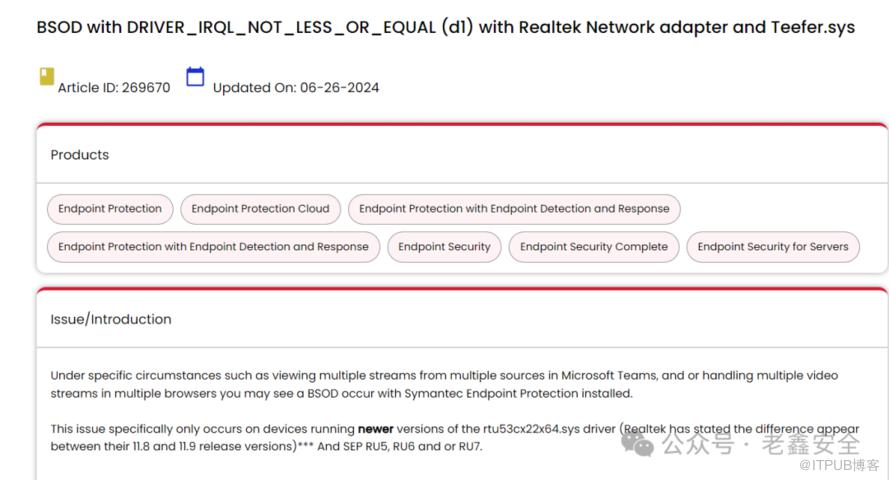Click the Article ID 269670 text
Image resolution: width=889 pixels, height=480 pixels.
(x=114, y=87)
